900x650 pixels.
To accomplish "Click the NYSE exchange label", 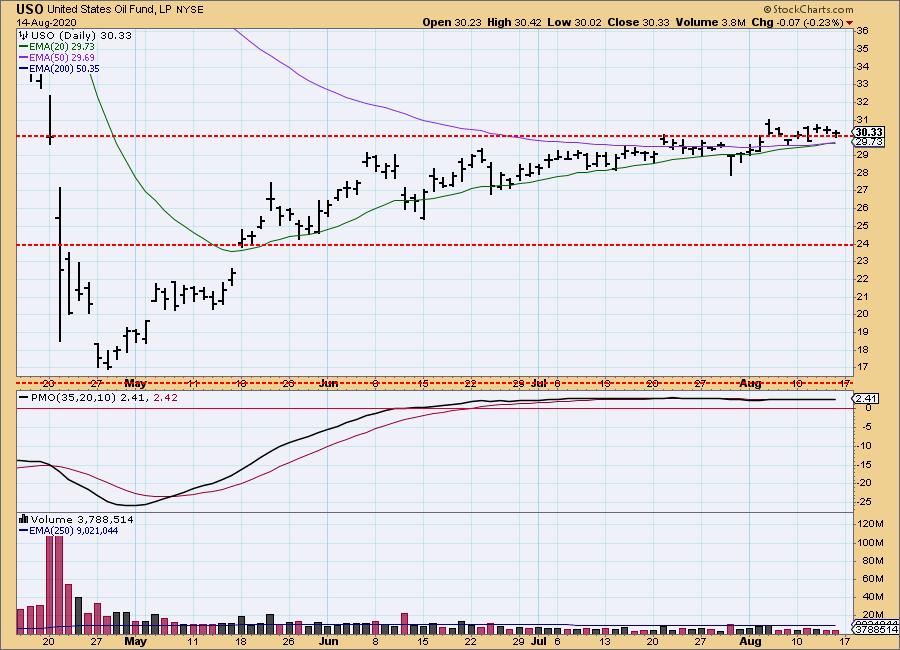I will click(189, 10).
